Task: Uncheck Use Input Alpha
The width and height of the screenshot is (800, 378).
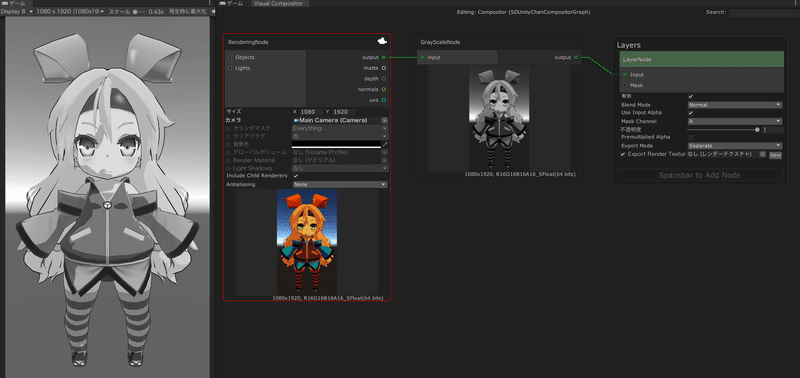Action: coord(691,112)
